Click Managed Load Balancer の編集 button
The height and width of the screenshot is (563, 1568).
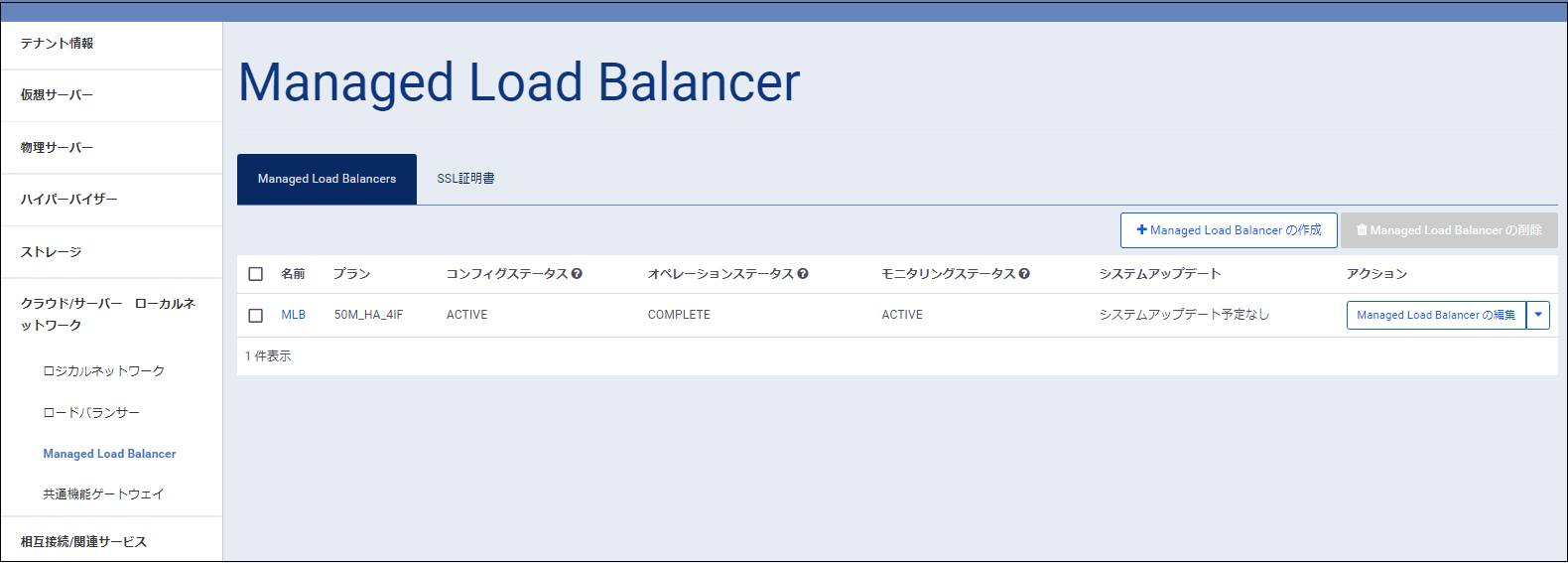tap(1436, 315)
